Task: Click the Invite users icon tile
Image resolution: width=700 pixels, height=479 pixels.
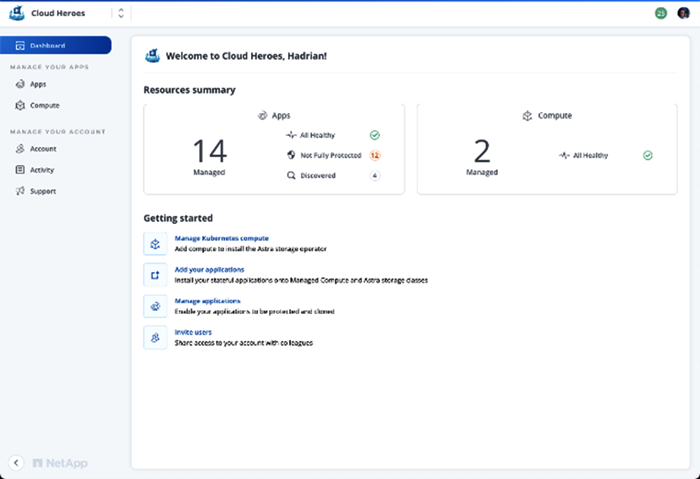Action: pos(155,337)
